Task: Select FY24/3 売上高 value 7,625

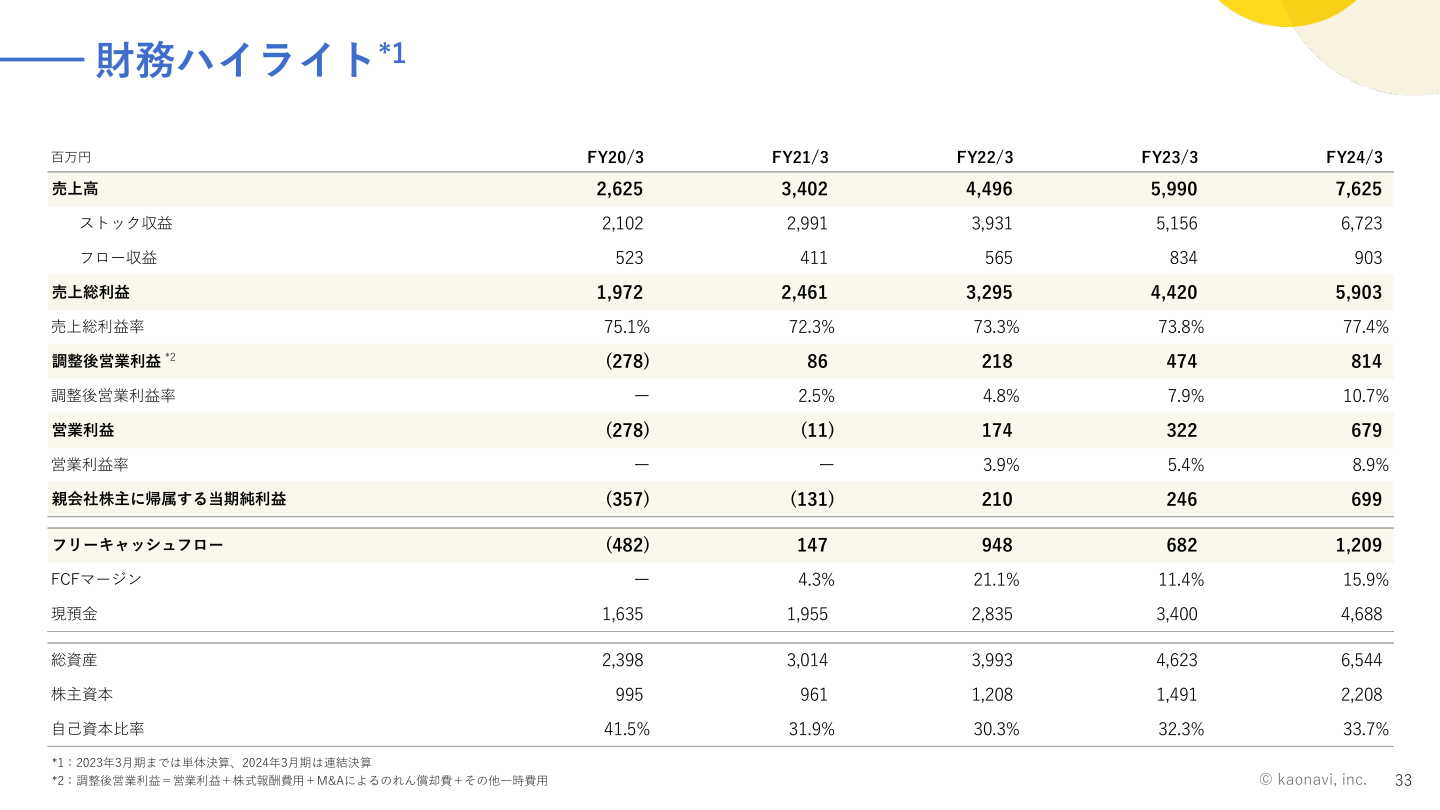Action: pyautogui.click(x=1359, y=189)
